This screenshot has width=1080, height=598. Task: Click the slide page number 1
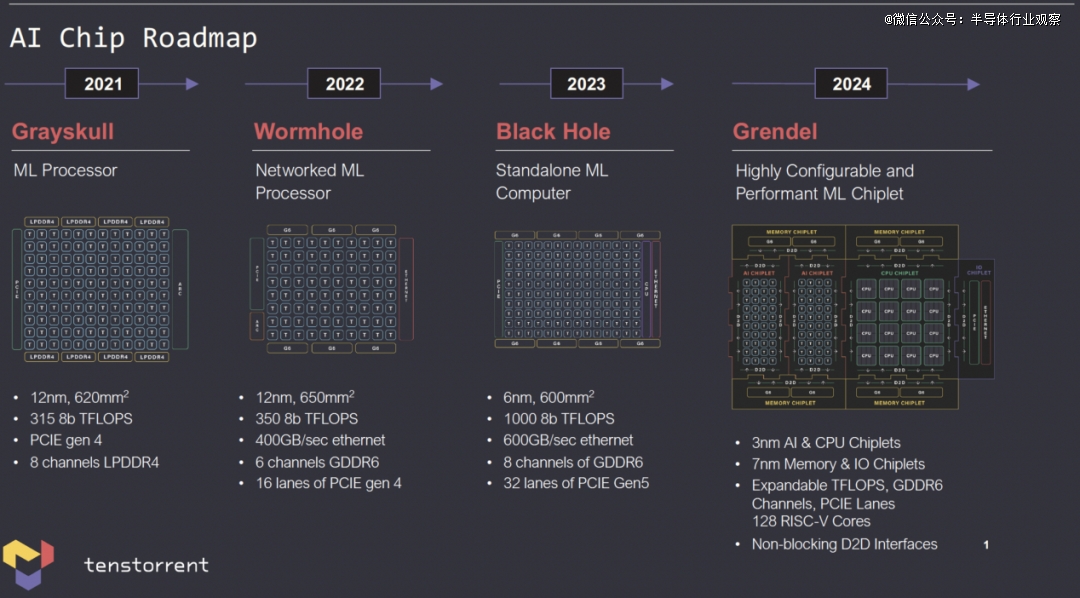(986, 544)
